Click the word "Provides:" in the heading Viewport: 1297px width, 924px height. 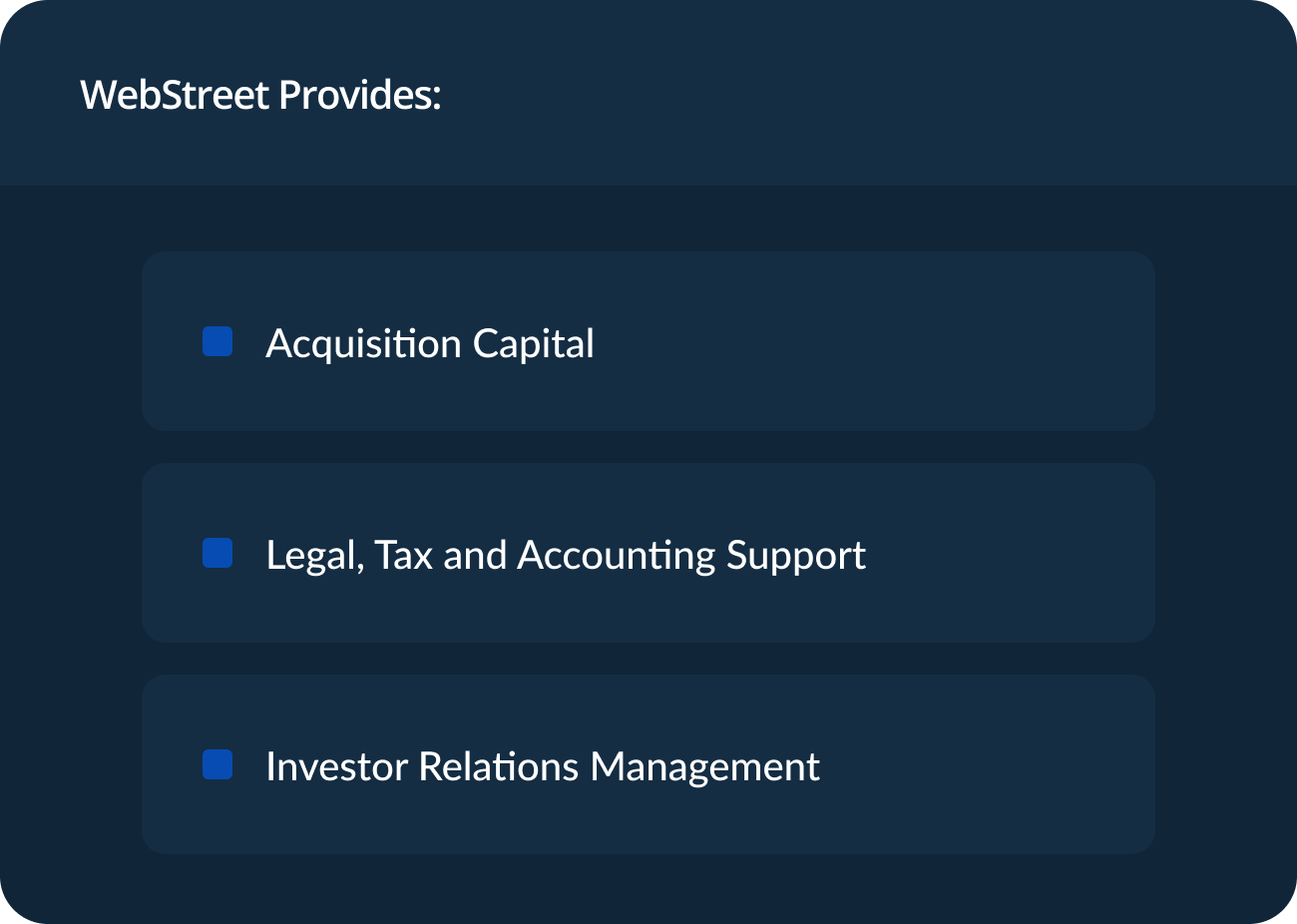(x=359, y=95)
